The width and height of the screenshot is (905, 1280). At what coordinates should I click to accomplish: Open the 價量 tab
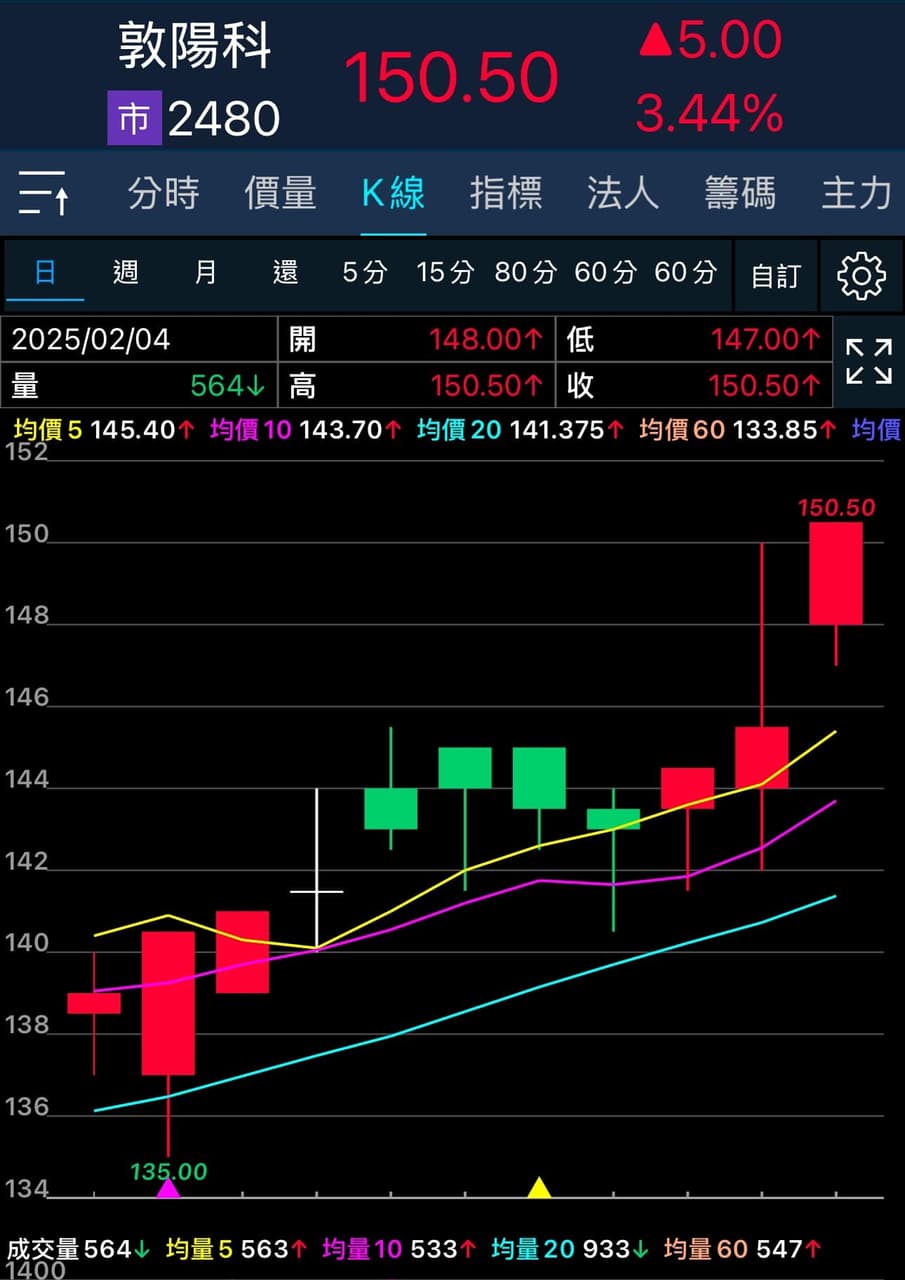pyautogui.click(x=280, y=192)
